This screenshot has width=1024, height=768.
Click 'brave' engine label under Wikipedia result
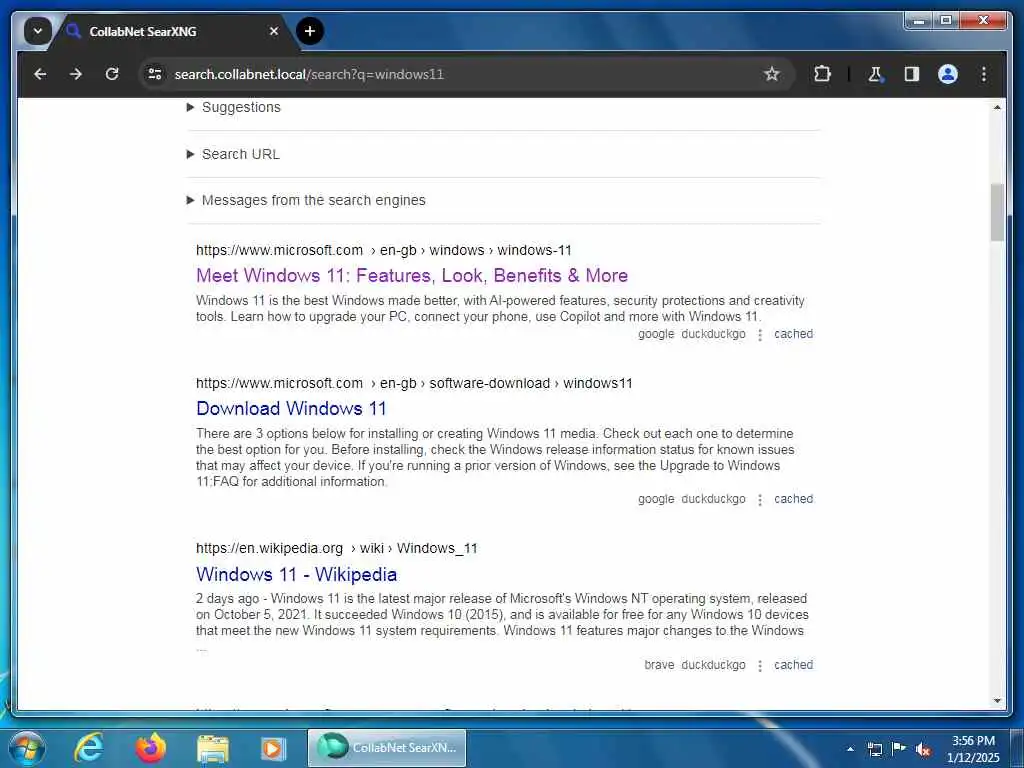point(659,665)
